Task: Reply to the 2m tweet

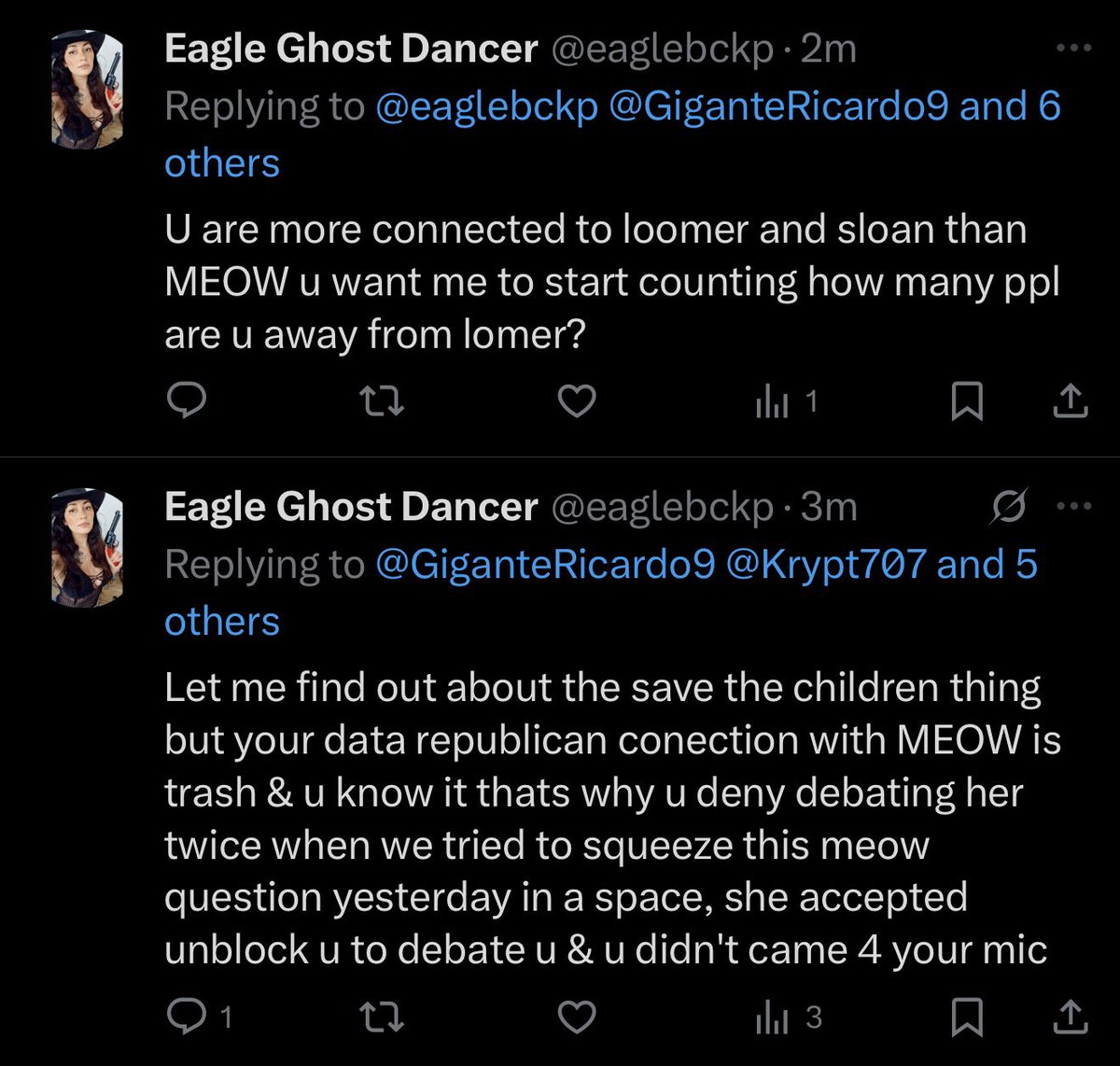Action: coord(186,401)
